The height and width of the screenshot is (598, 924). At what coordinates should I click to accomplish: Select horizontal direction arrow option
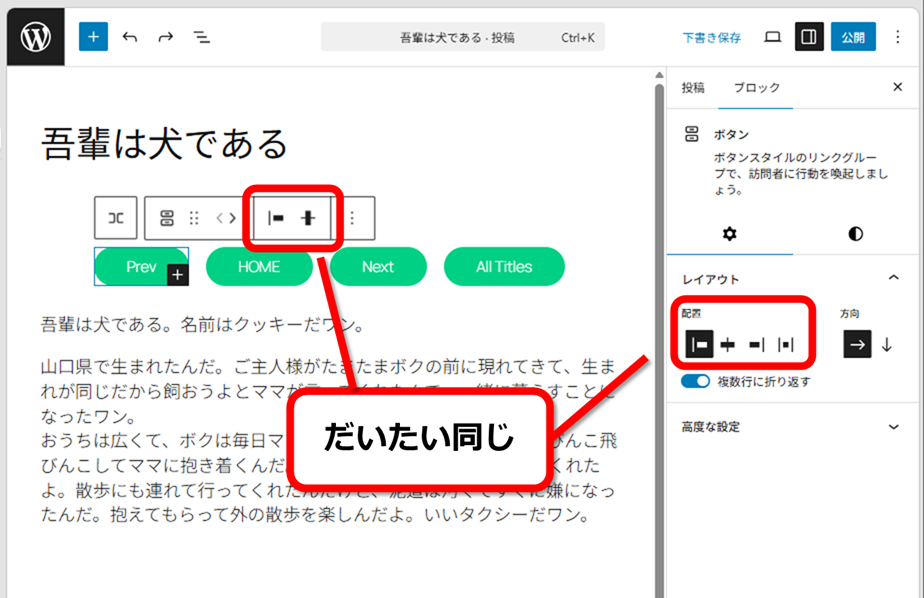click(x=857, y=344)
